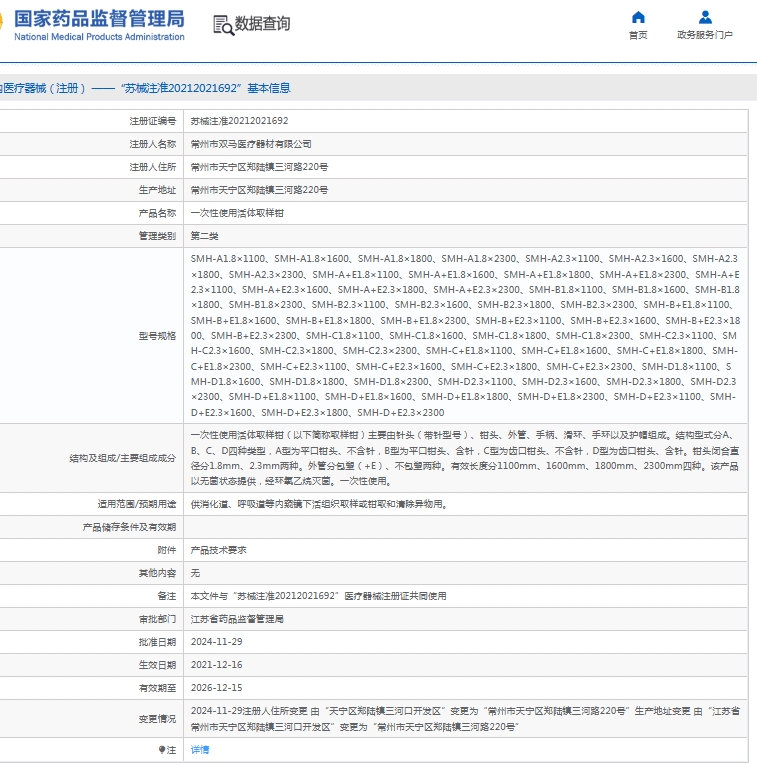Select the company name 常州市双马医疗器材有限公司
Image resolution: width=757 pixels, height=767 pixels.
point(251,144)
